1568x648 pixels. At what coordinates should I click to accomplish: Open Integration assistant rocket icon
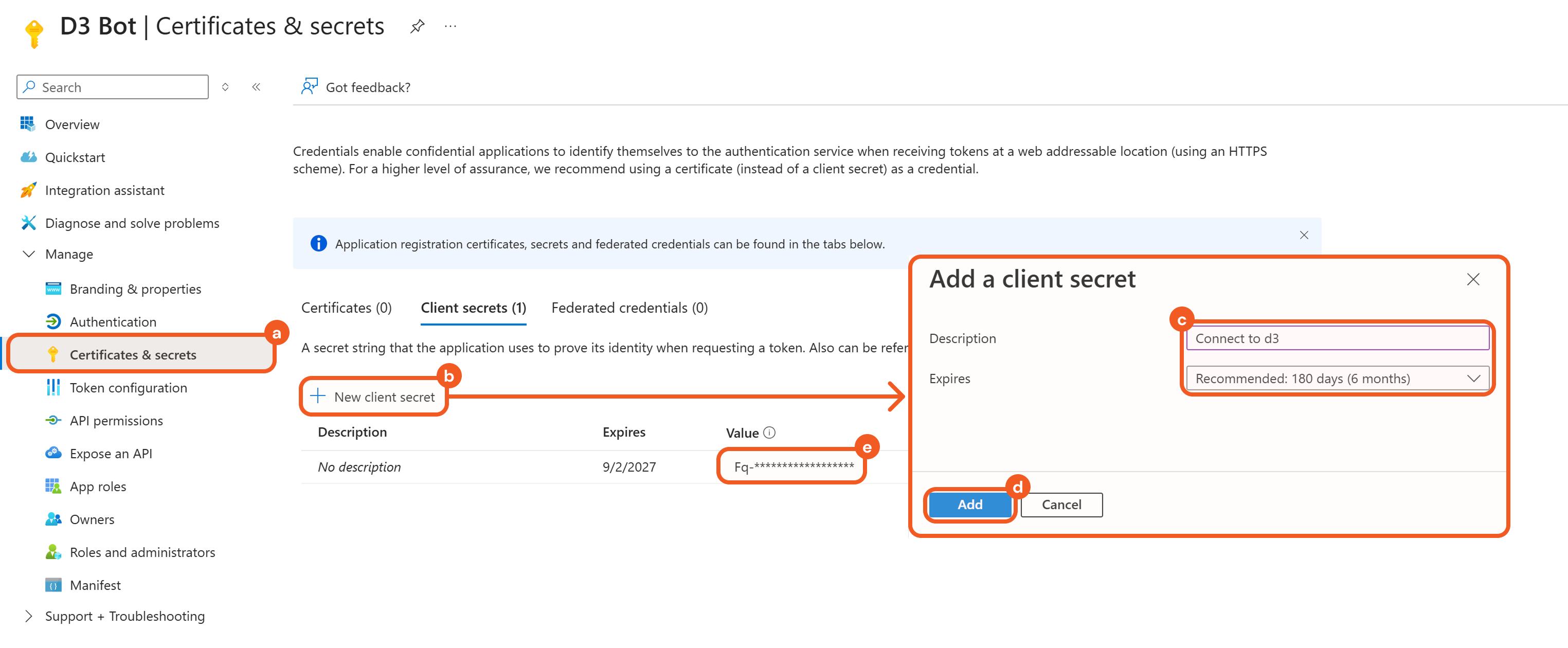coord(27,190)
